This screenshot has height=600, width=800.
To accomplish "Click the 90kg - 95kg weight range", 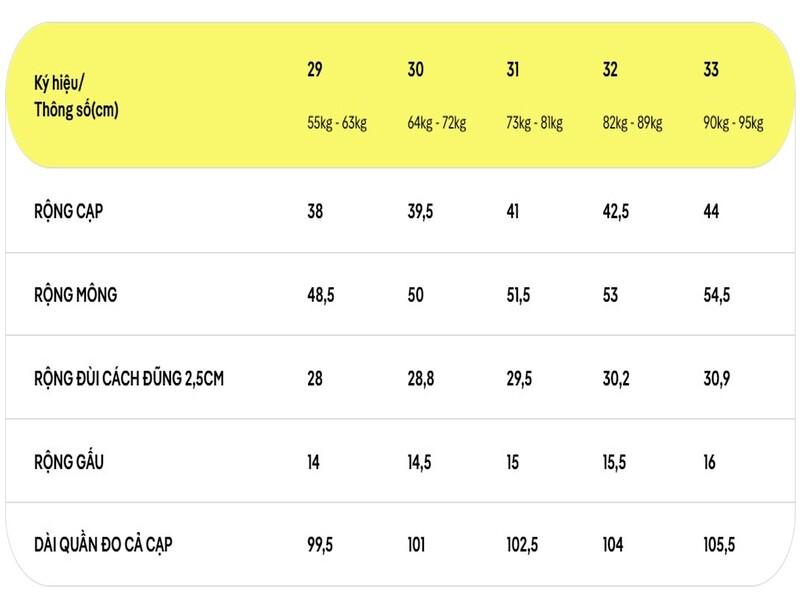I will [733, 124].
